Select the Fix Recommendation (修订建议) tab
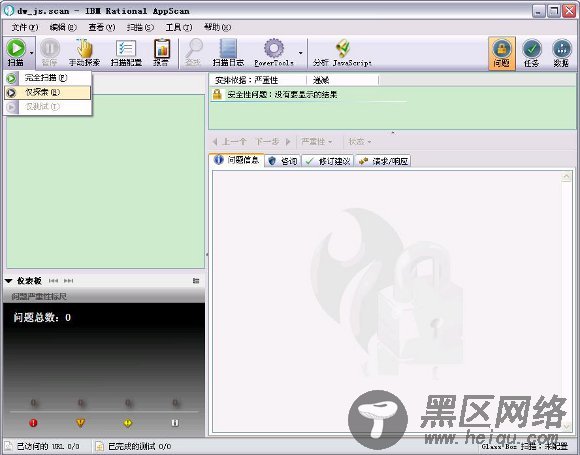The image size is (580, 455). coord(328,161)
